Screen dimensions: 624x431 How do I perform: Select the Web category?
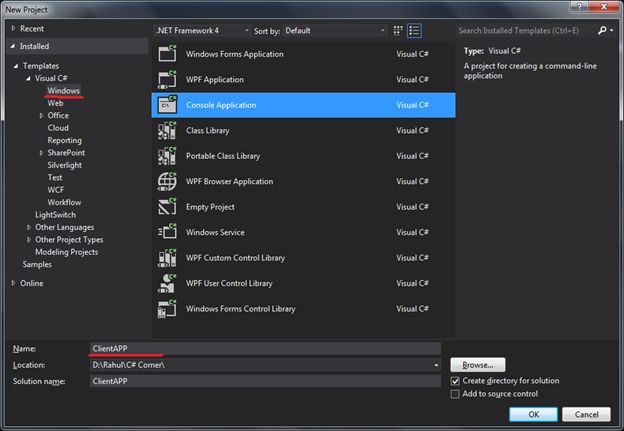55,103
